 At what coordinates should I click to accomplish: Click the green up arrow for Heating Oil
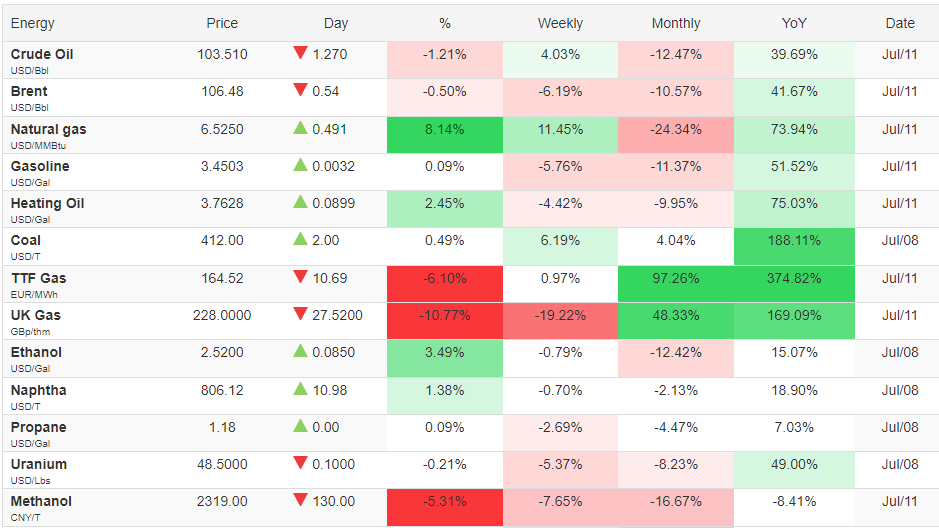[300, 202]
